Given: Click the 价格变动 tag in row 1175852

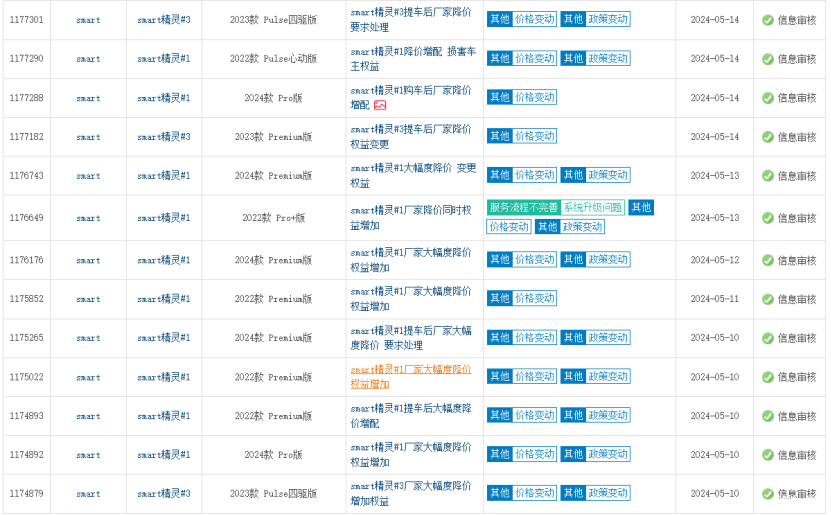Looking at the screenshot, I should (535, 298).
